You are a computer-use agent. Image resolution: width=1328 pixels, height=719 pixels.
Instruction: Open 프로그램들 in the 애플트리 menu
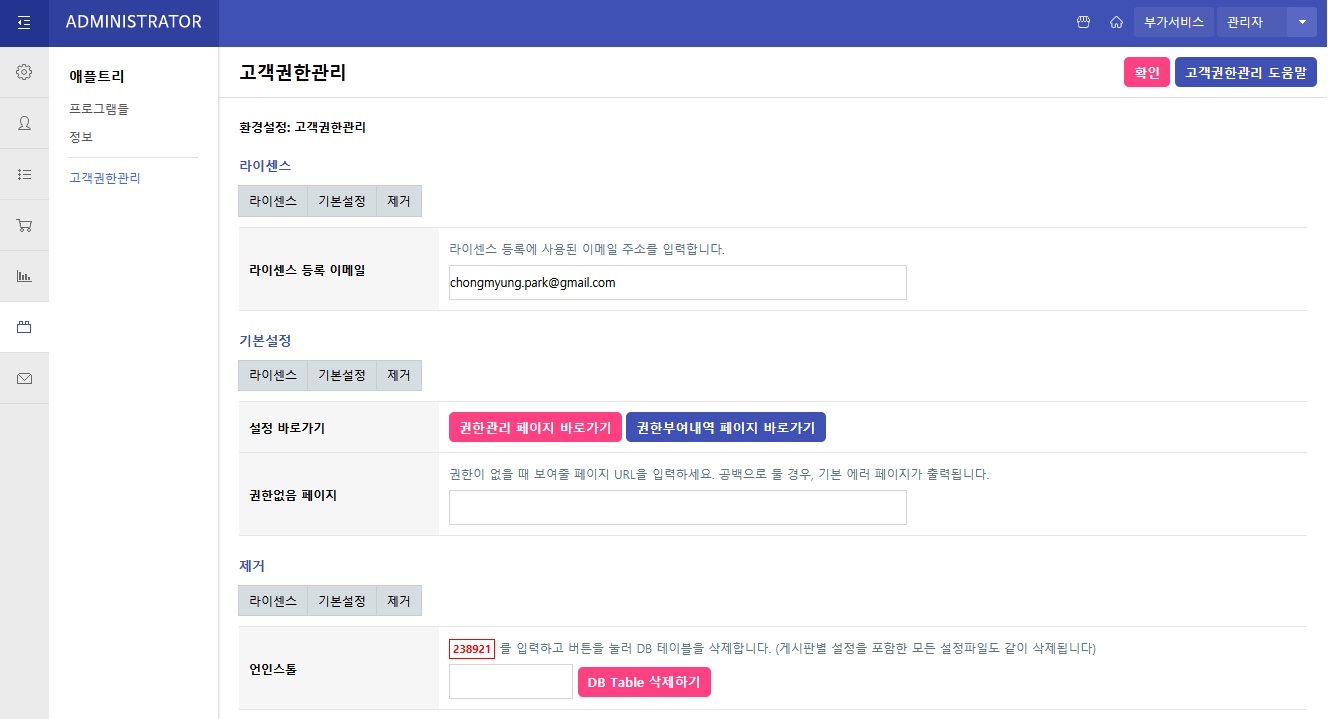[x=96, y=108]
